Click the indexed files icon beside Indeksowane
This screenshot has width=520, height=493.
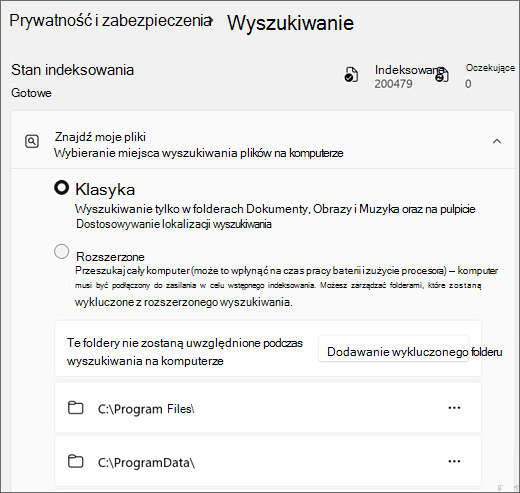coord(351,74)
